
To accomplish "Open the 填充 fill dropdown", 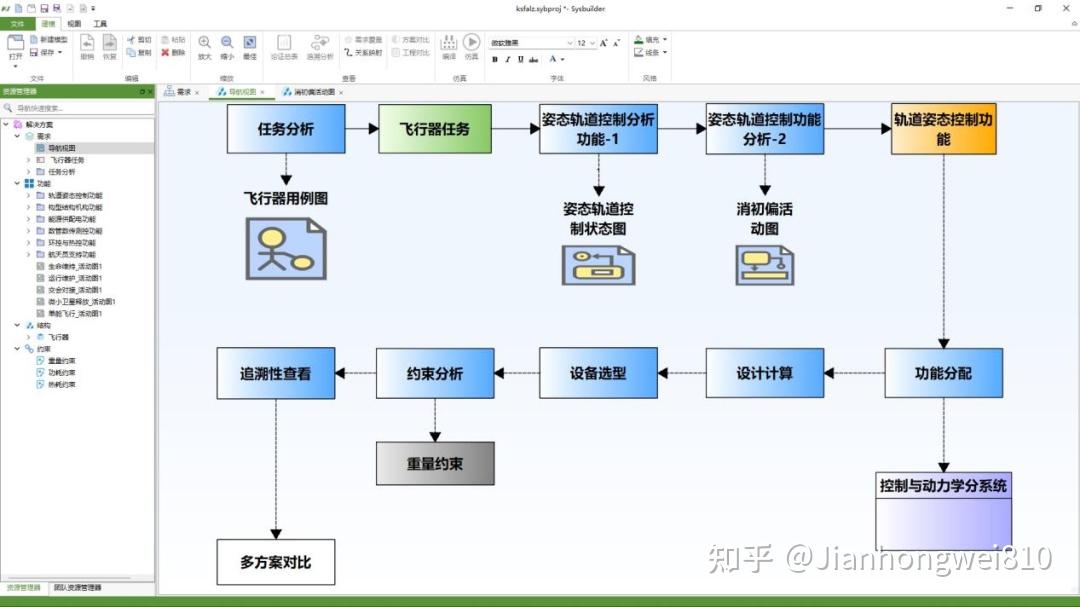I will click(666, 40).
